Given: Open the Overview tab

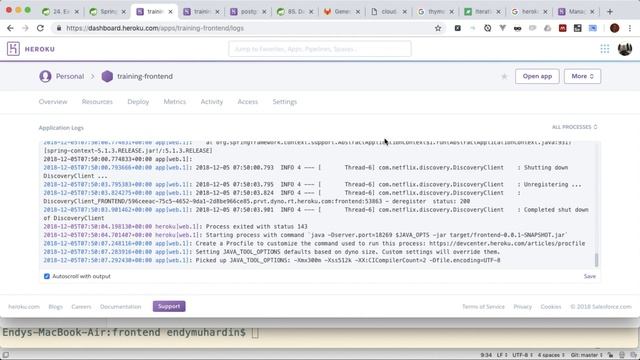Looking at the screenshot, I should coord(53,102).
